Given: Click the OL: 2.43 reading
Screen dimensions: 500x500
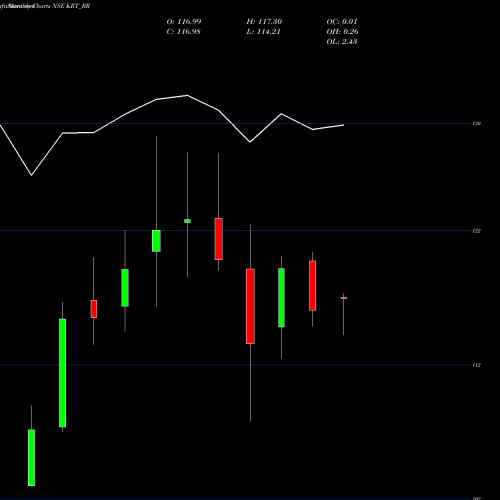Looking at the screenshot, I should [x=342, y=42].
